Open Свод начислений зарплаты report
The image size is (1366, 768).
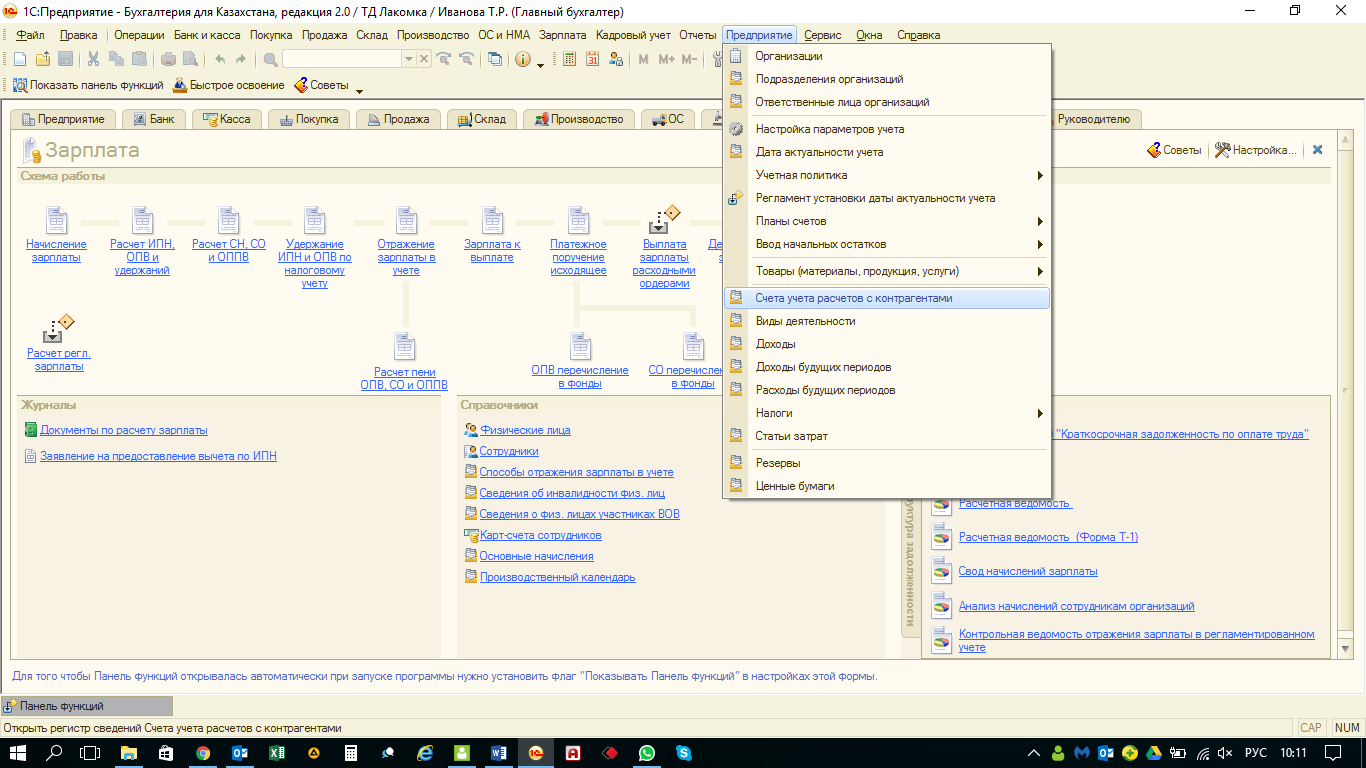click(1028, 571)
